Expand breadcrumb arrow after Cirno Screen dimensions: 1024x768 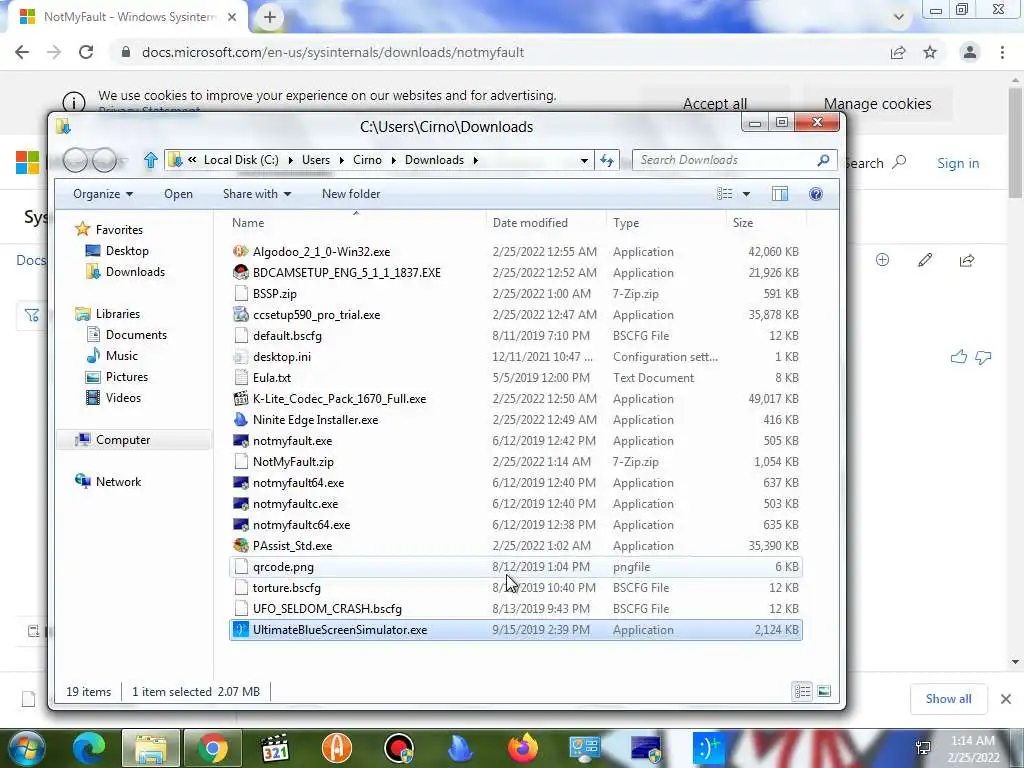[393, 160]
